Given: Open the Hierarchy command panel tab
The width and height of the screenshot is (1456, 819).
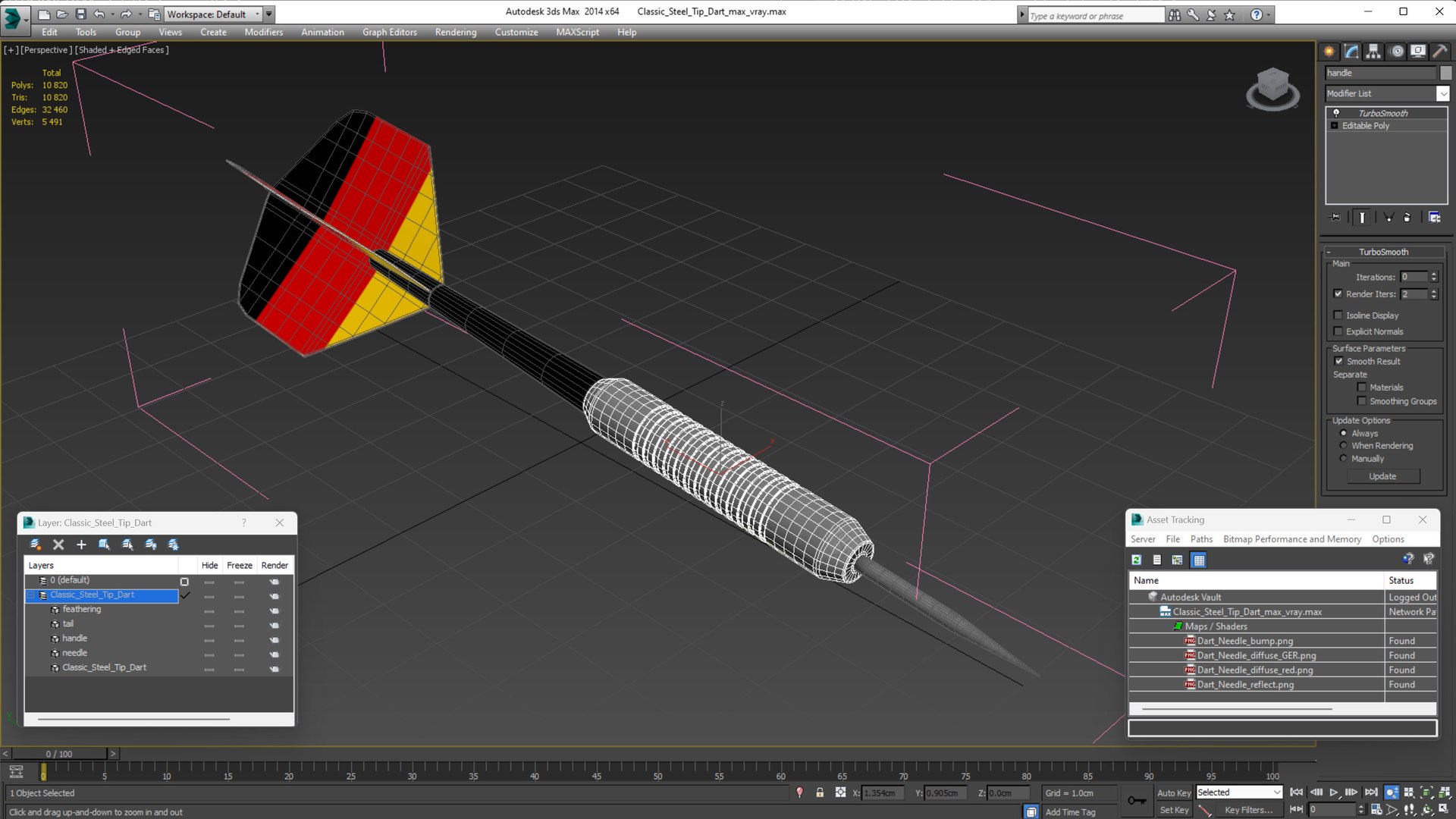Looking at the screenshot, I should (x=1373, y=51).
